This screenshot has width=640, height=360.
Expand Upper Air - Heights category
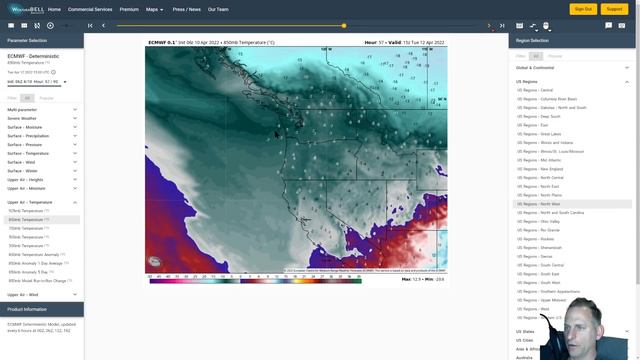(42, 180)
